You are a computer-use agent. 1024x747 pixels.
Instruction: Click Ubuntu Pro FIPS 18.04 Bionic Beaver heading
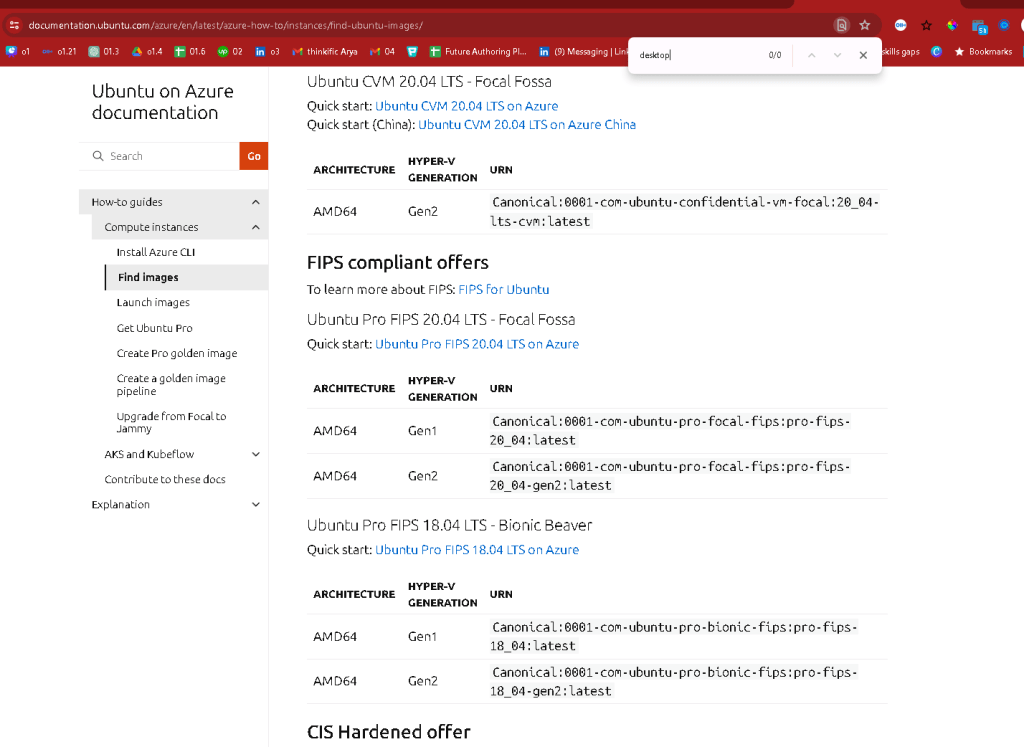pos(449,525)
